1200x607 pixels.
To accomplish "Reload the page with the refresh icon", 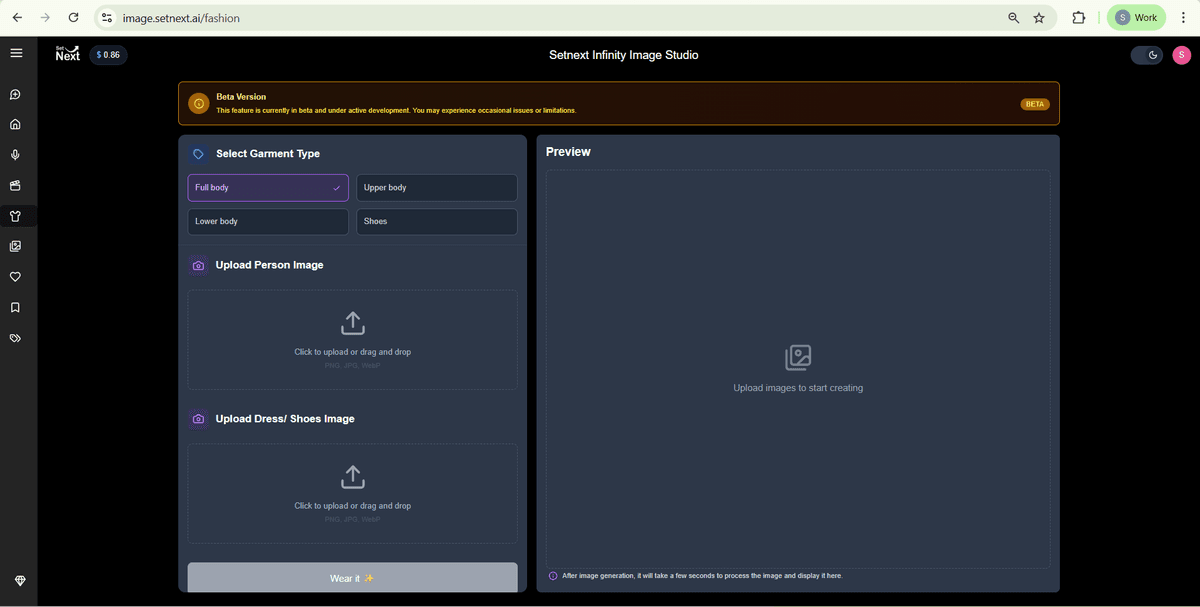I will 74,18.
